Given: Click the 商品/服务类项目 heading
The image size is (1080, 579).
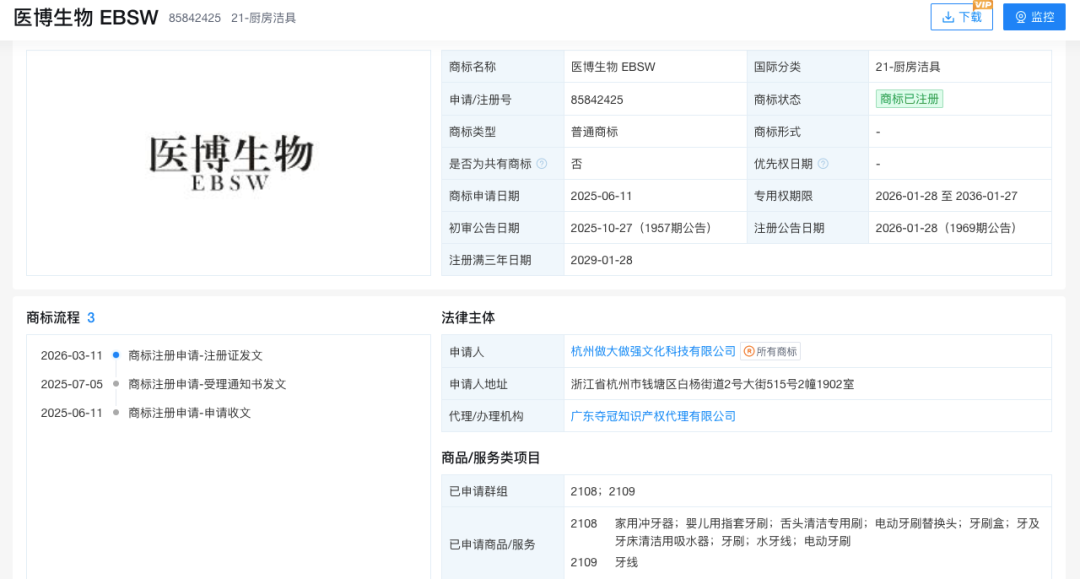Looking at the screenshot, I should (x=491, y=458).
